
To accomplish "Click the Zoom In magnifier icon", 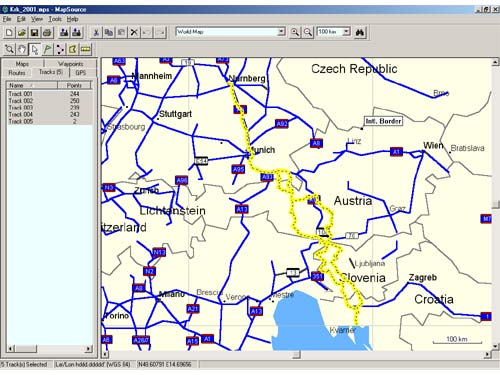I will click(295, 32).
